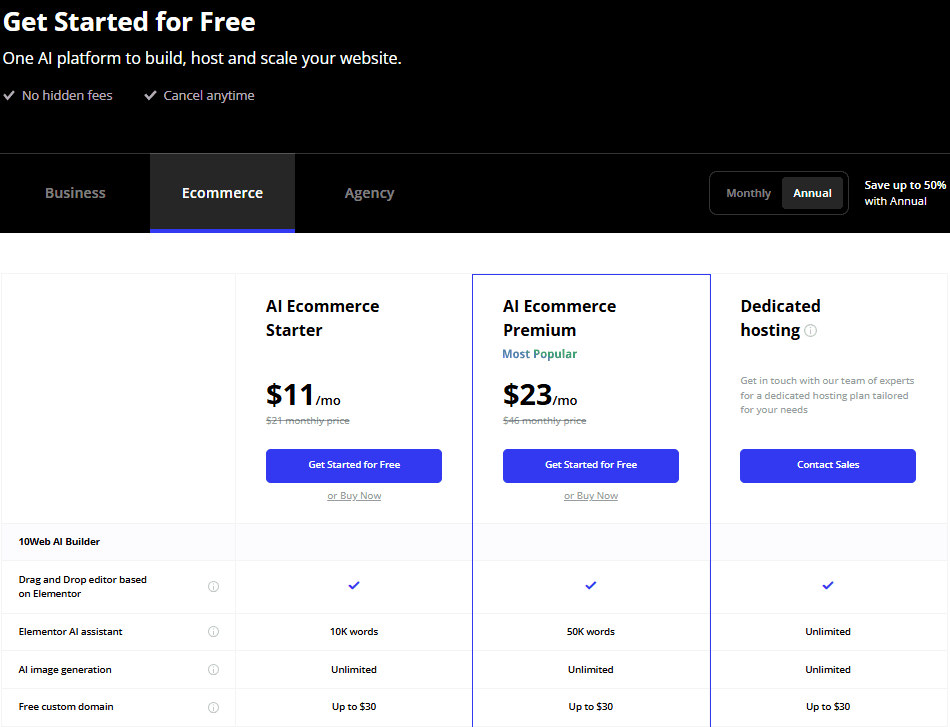950x727 pixels.
Task: Click the No hidden fees checkmark icon
Action: [9, 95]
